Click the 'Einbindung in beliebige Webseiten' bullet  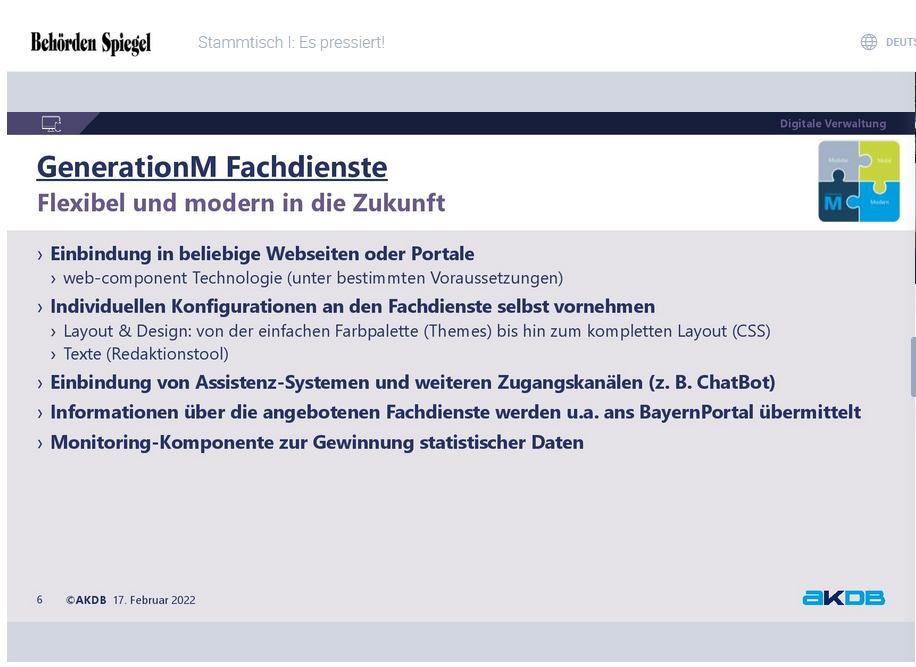(x=262, y=254)
